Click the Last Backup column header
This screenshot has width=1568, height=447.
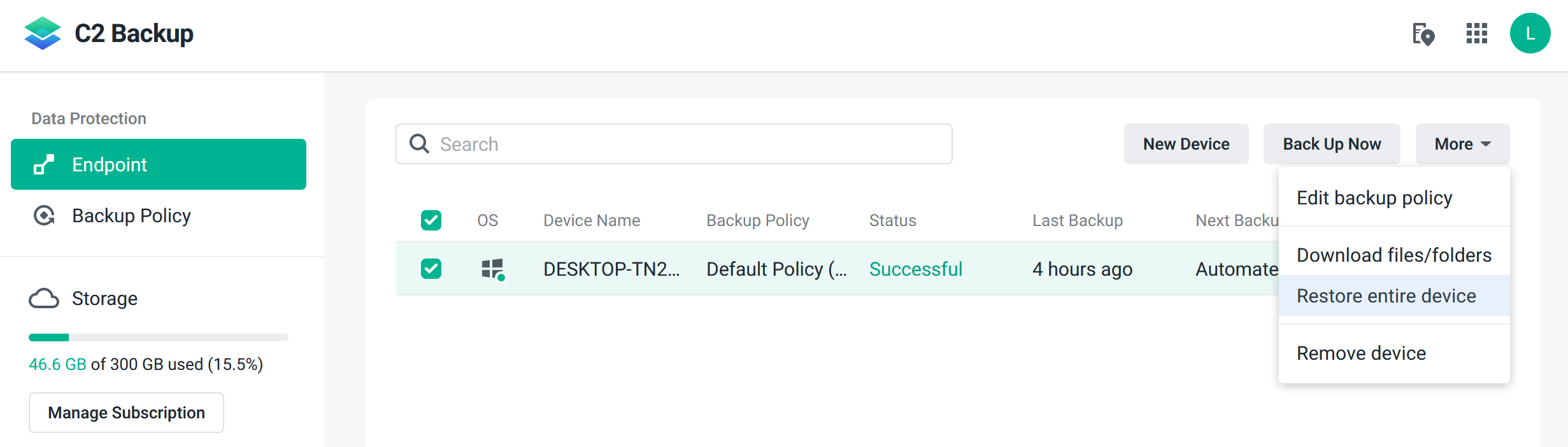pos(1078,220)
